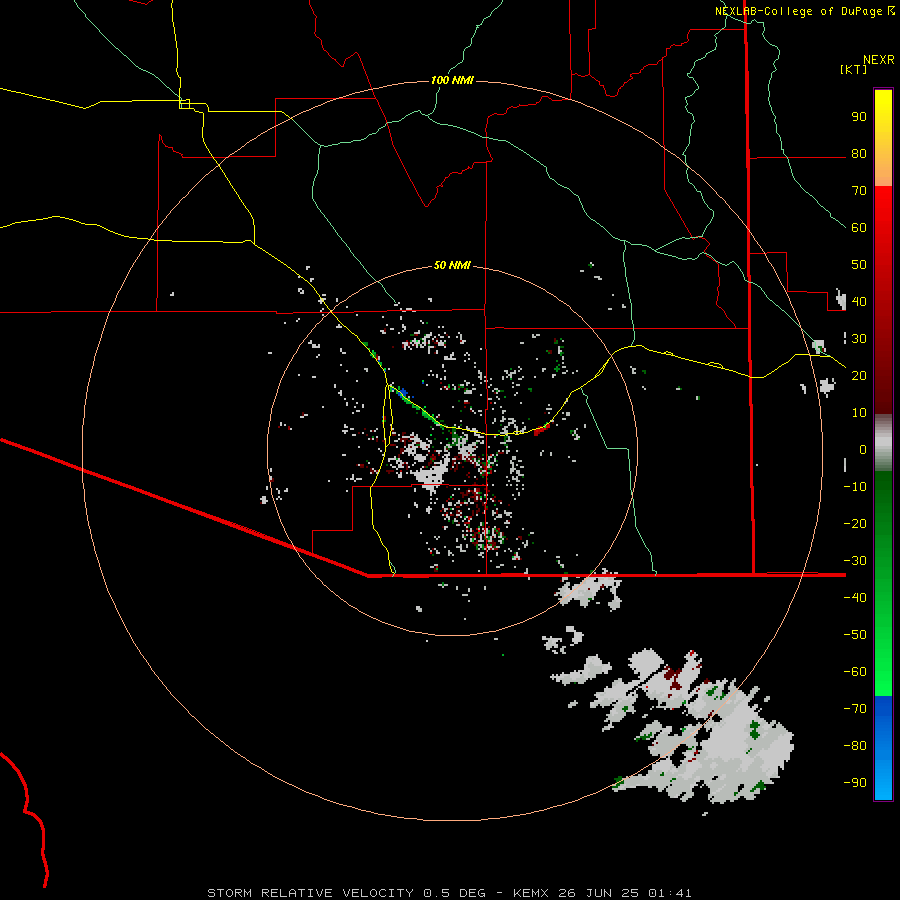Click the -40 value on the velocity scale
Viewport: 900px width, 900px height.
click(x=855, y=598)
